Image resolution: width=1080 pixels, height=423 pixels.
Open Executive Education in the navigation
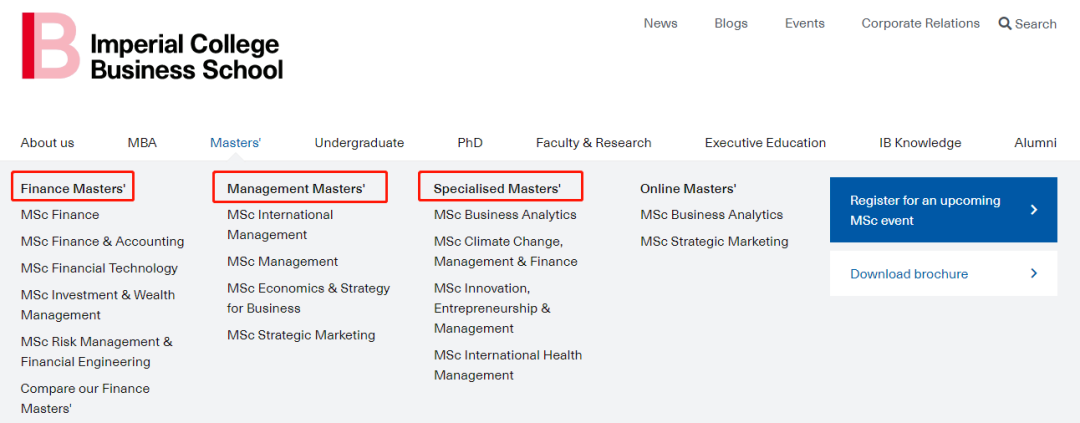pos(765,143)
